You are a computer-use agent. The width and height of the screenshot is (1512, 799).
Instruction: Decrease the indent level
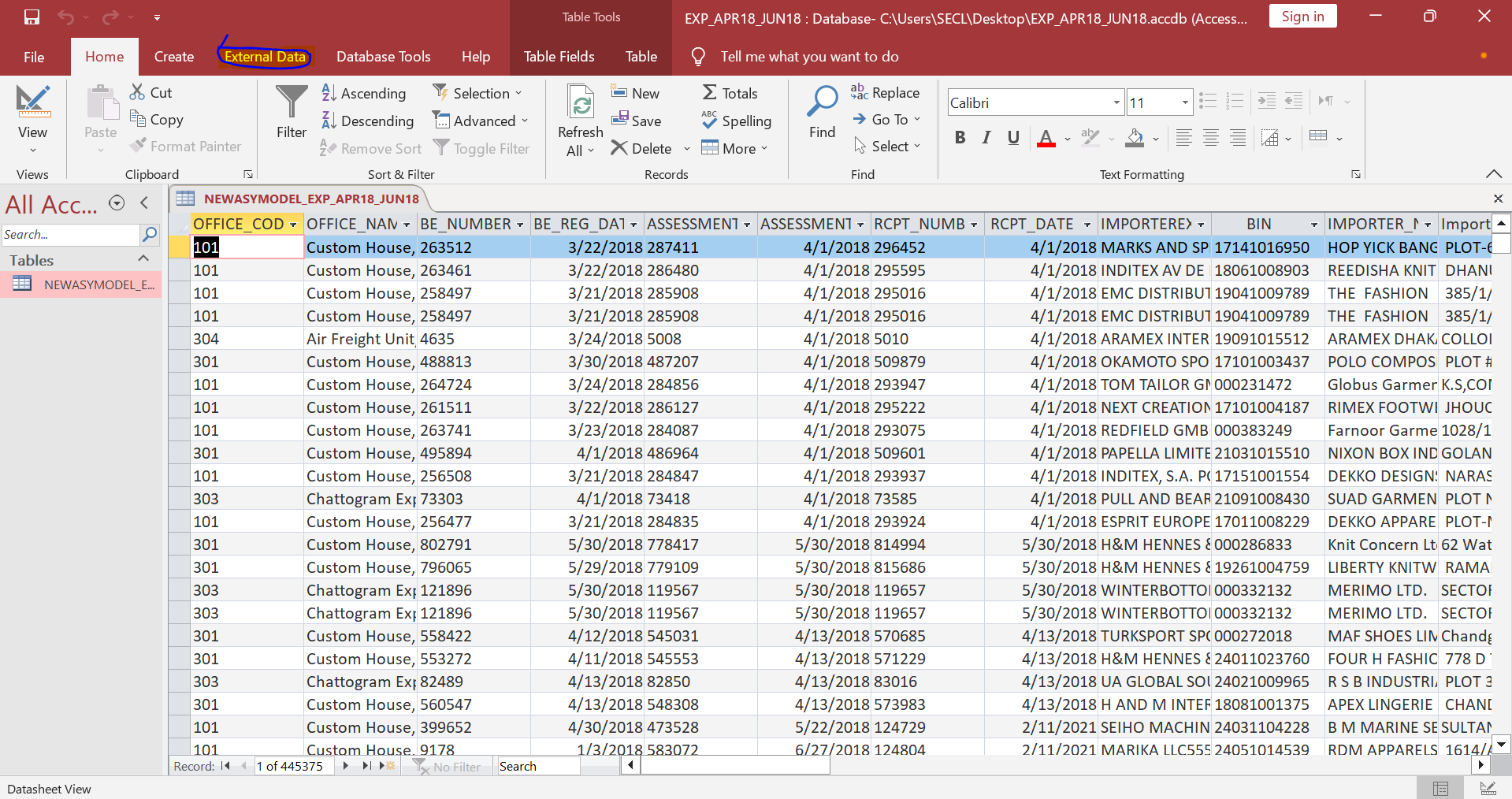pyautogui.click(x=1294, y=101)
